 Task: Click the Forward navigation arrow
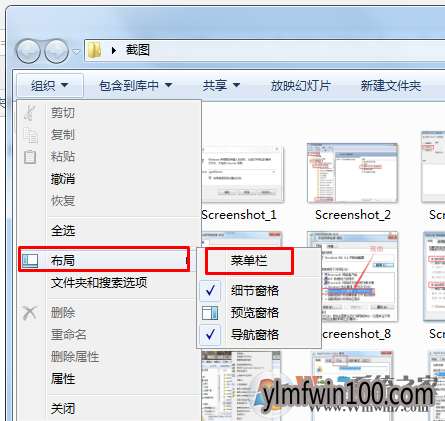click(x=56, y=51)
